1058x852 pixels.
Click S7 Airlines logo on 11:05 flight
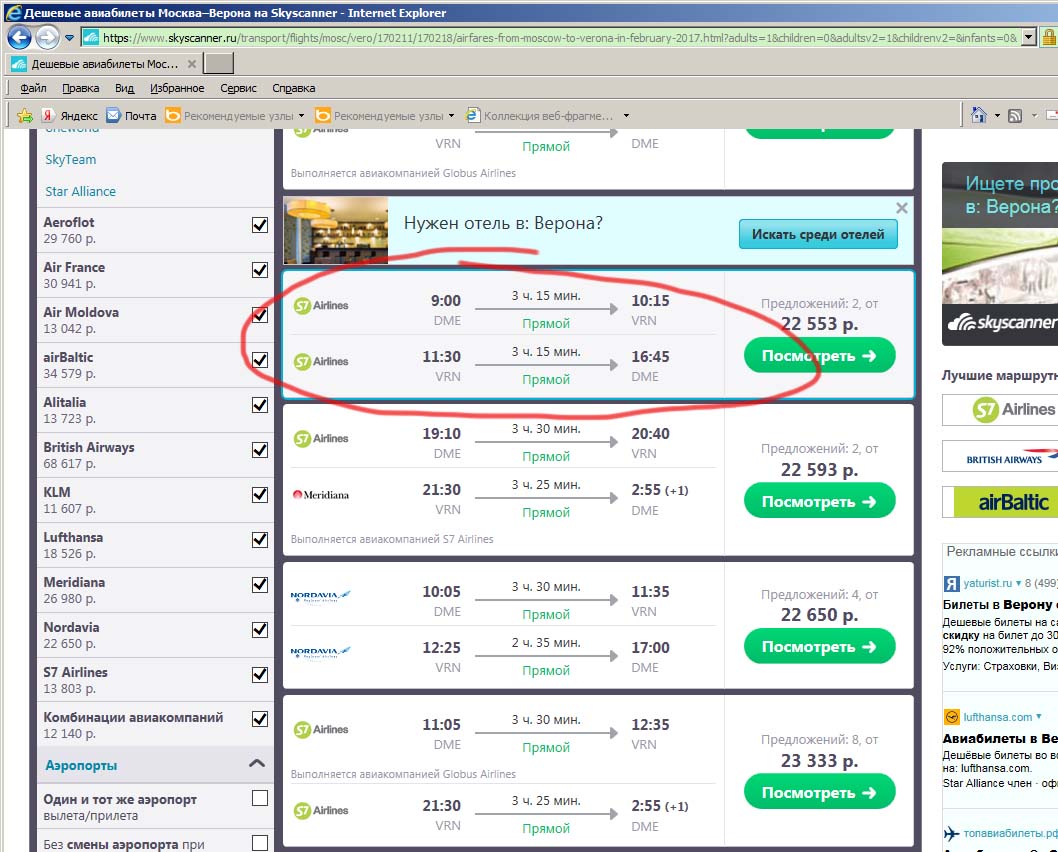(x=321, y=730)
